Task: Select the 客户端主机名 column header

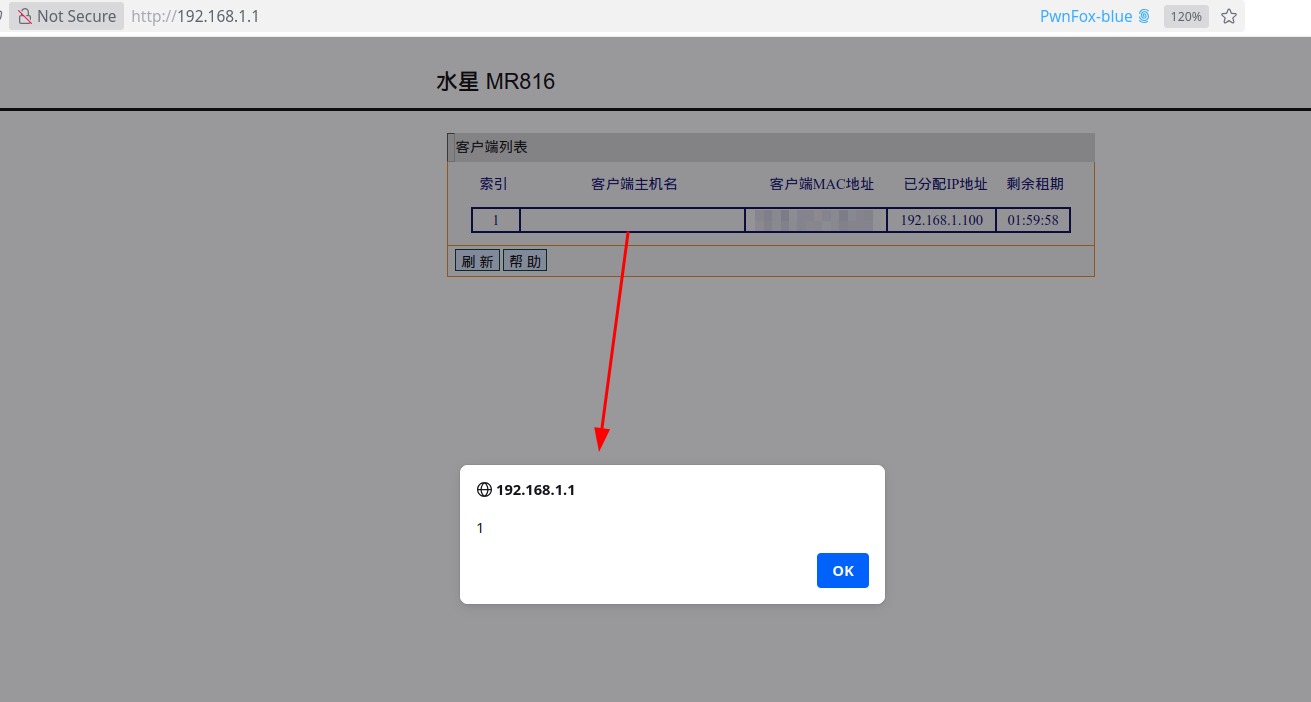Action: tap(634, 184)
